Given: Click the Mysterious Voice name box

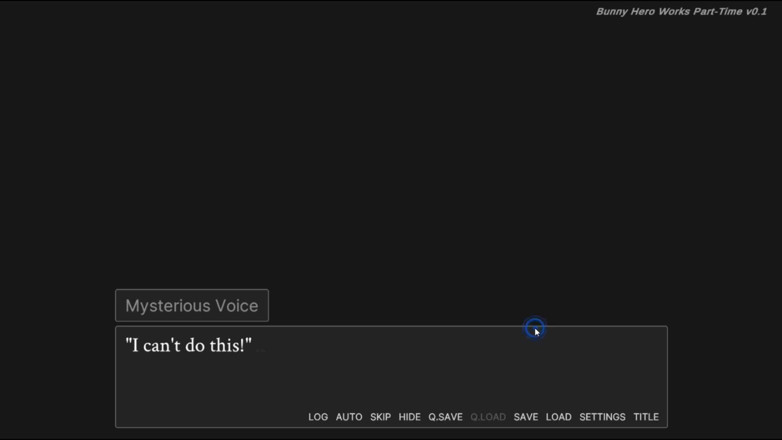Looking at the screenshot, I should pyautogui.click(x=192, y=305).
